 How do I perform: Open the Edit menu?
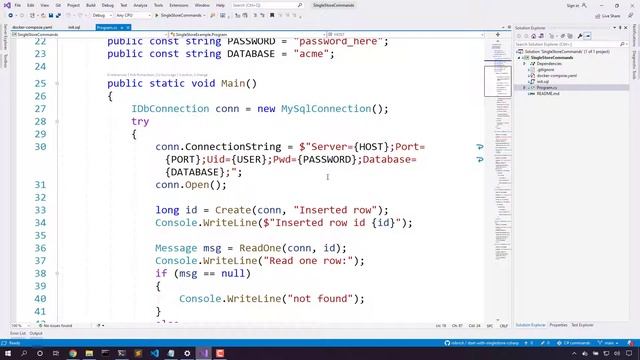tap(31, 5)
